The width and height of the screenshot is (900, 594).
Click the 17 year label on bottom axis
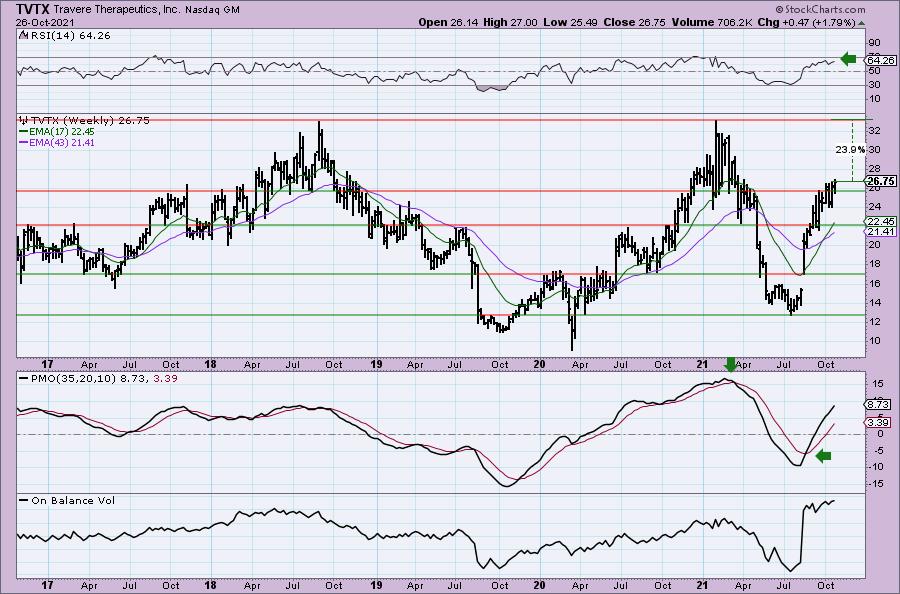pyautogui.click(x=47, y=585)
